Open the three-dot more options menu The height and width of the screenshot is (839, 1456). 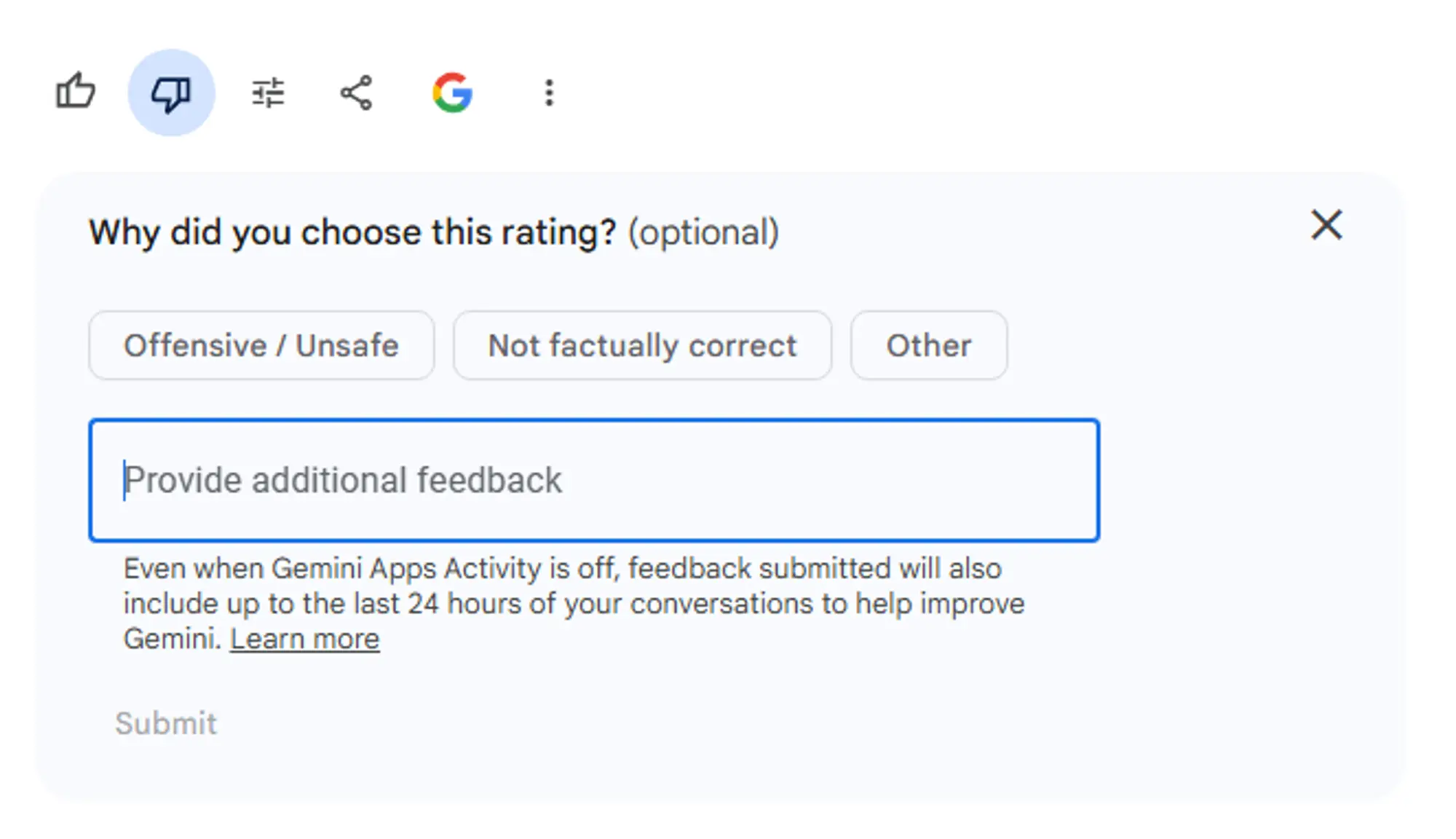550,92
